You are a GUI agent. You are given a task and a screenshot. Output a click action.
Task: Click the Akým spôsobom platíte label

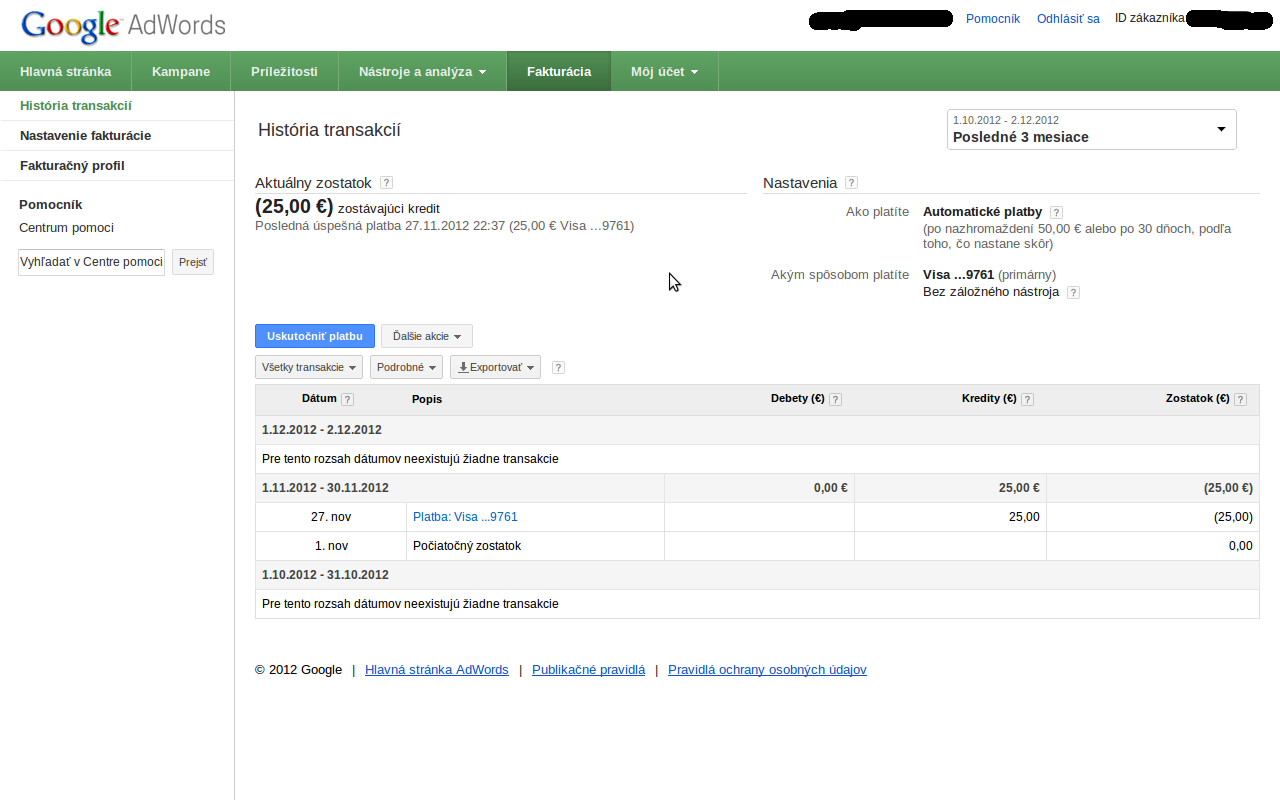click(x=840, y=275)
